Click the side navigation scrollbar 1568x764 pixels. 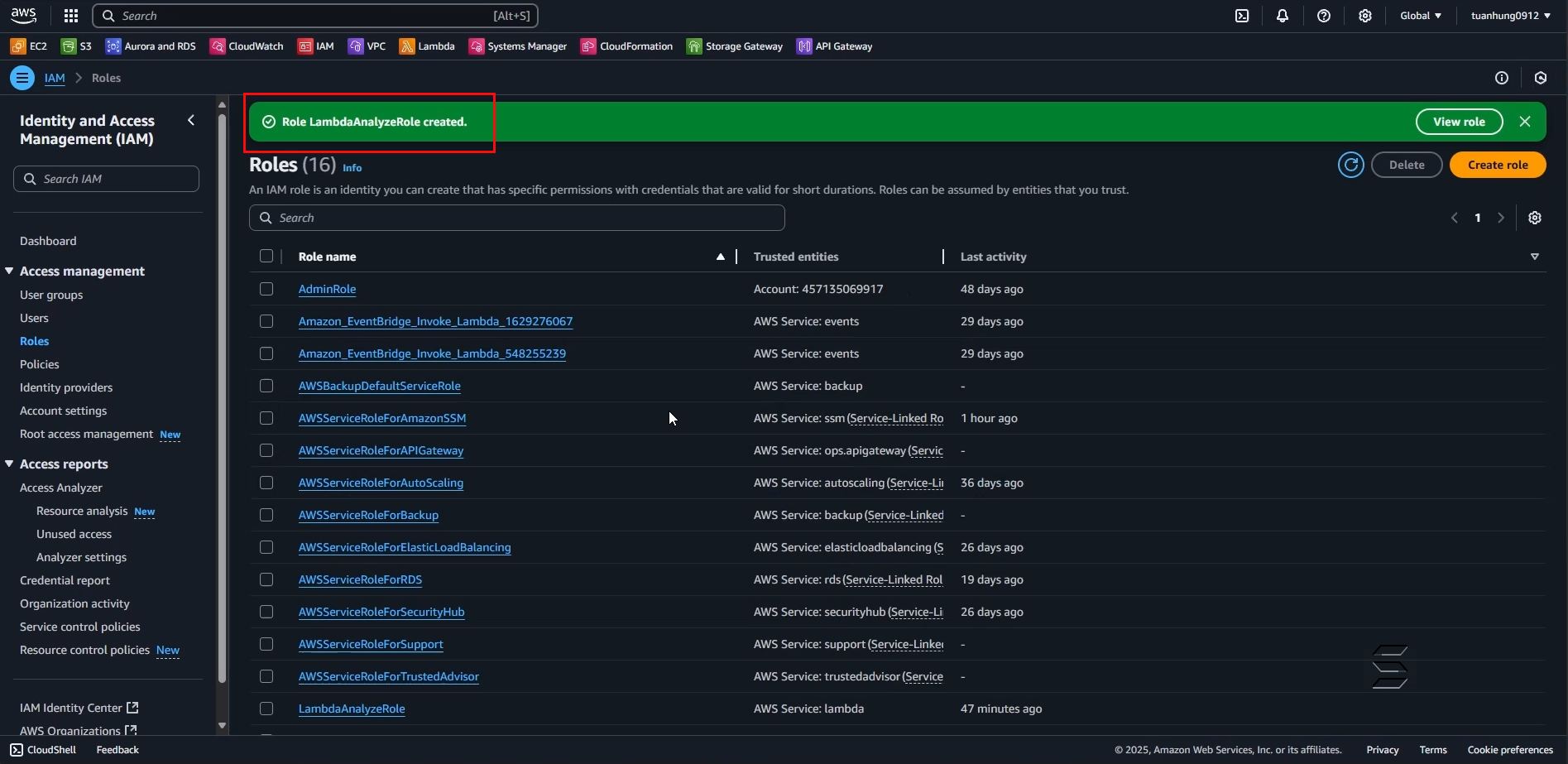click(x=222, y=397)
